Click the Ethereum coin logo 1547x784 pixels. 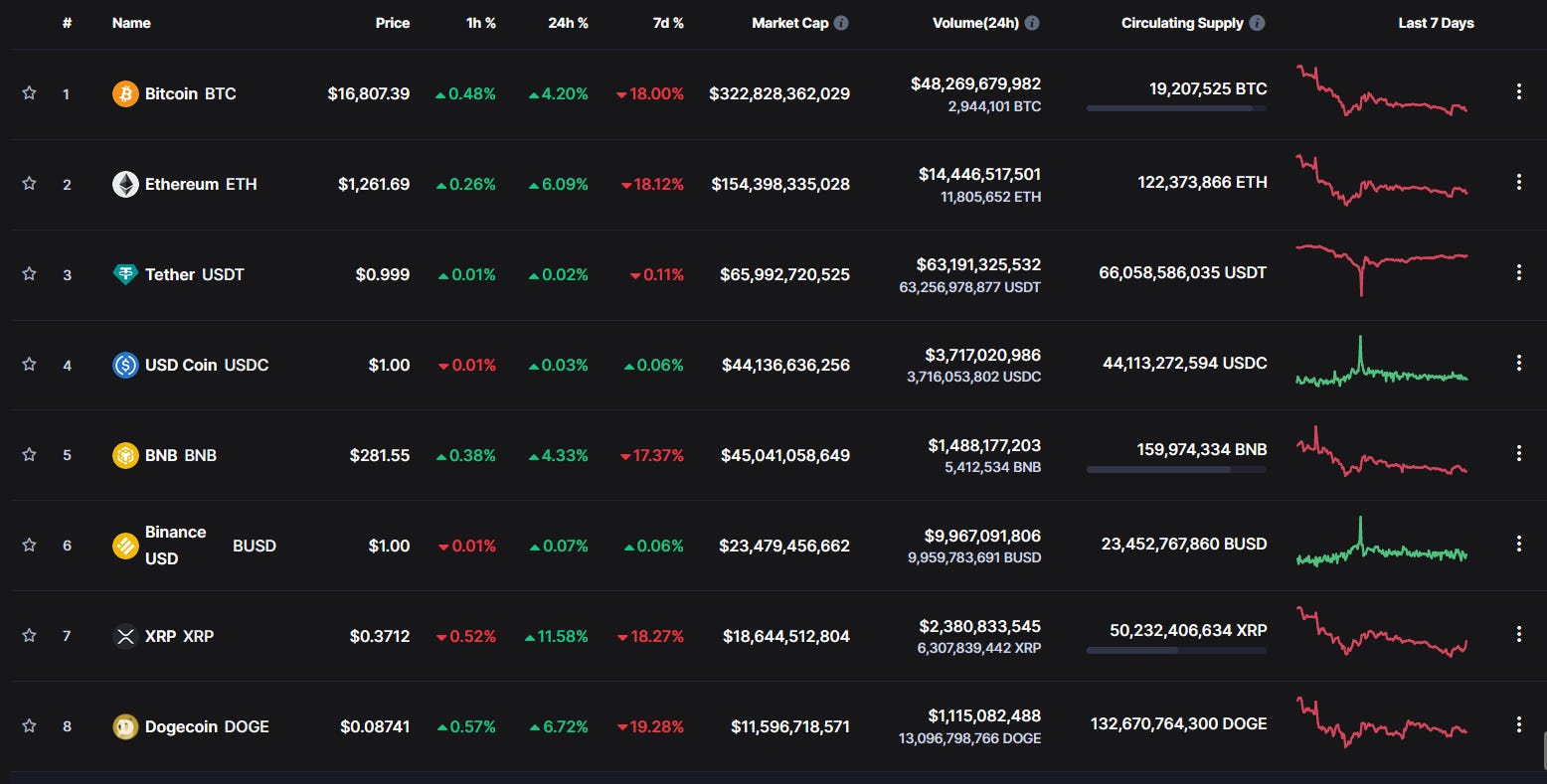click(125, 184)
